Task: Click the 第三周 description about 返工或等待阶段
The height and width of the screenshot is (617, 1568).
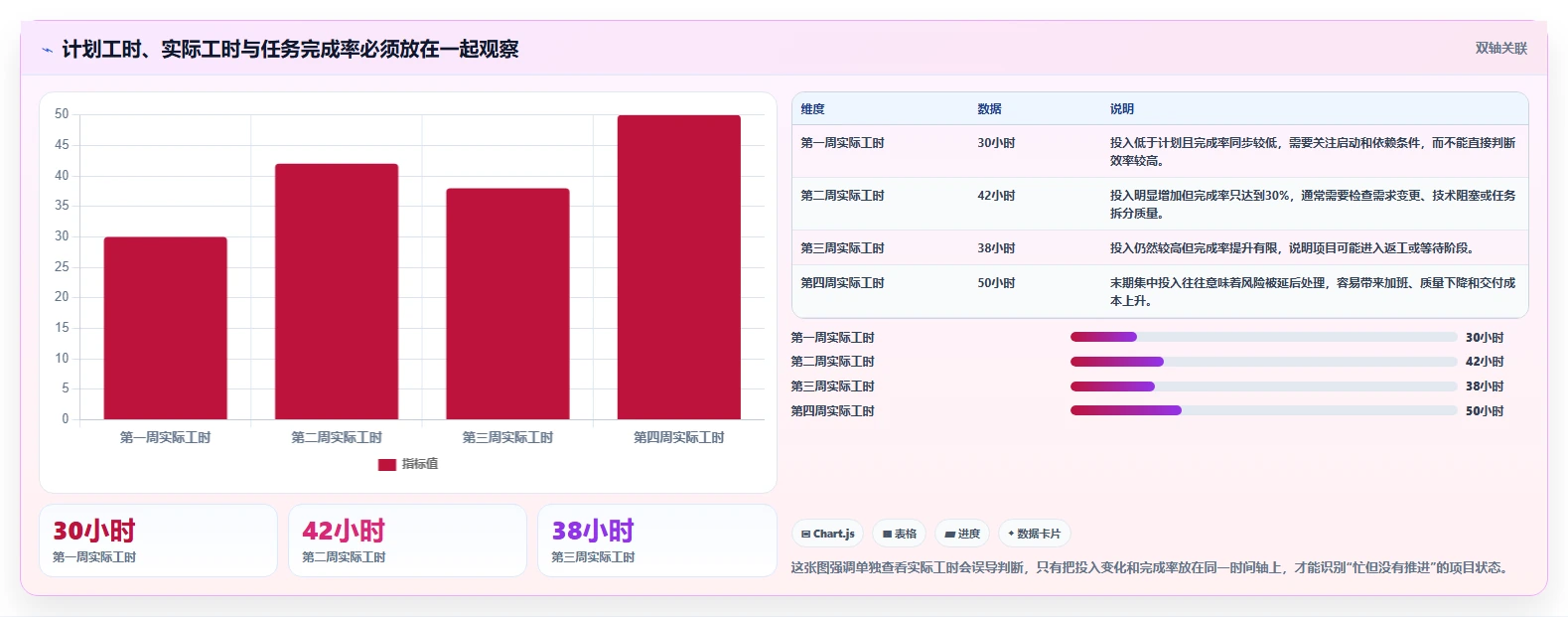Action: point(1292,248)
